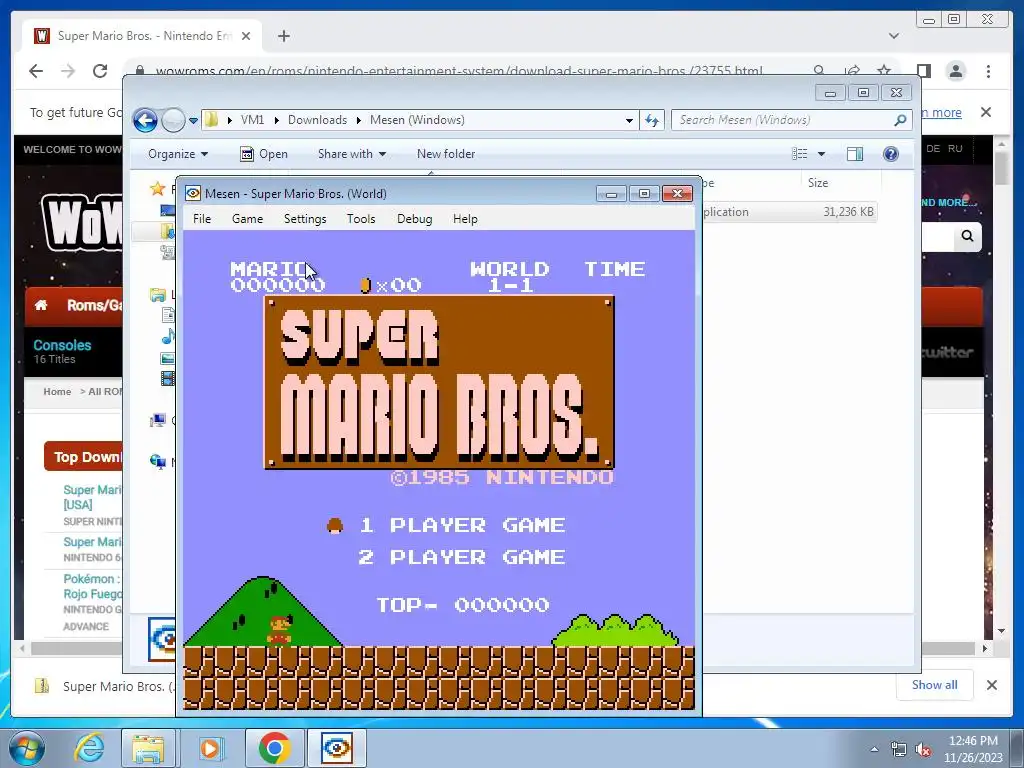Close the Chrome downloads bar

[x=991, y=685]
